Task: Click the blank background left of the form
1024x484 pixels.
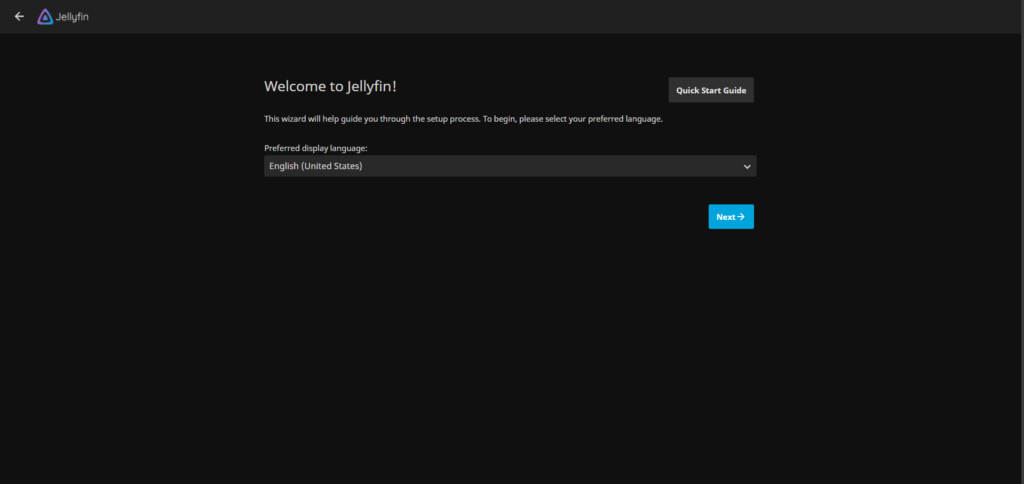Action: pyautogui.click(x=131, y=196)
